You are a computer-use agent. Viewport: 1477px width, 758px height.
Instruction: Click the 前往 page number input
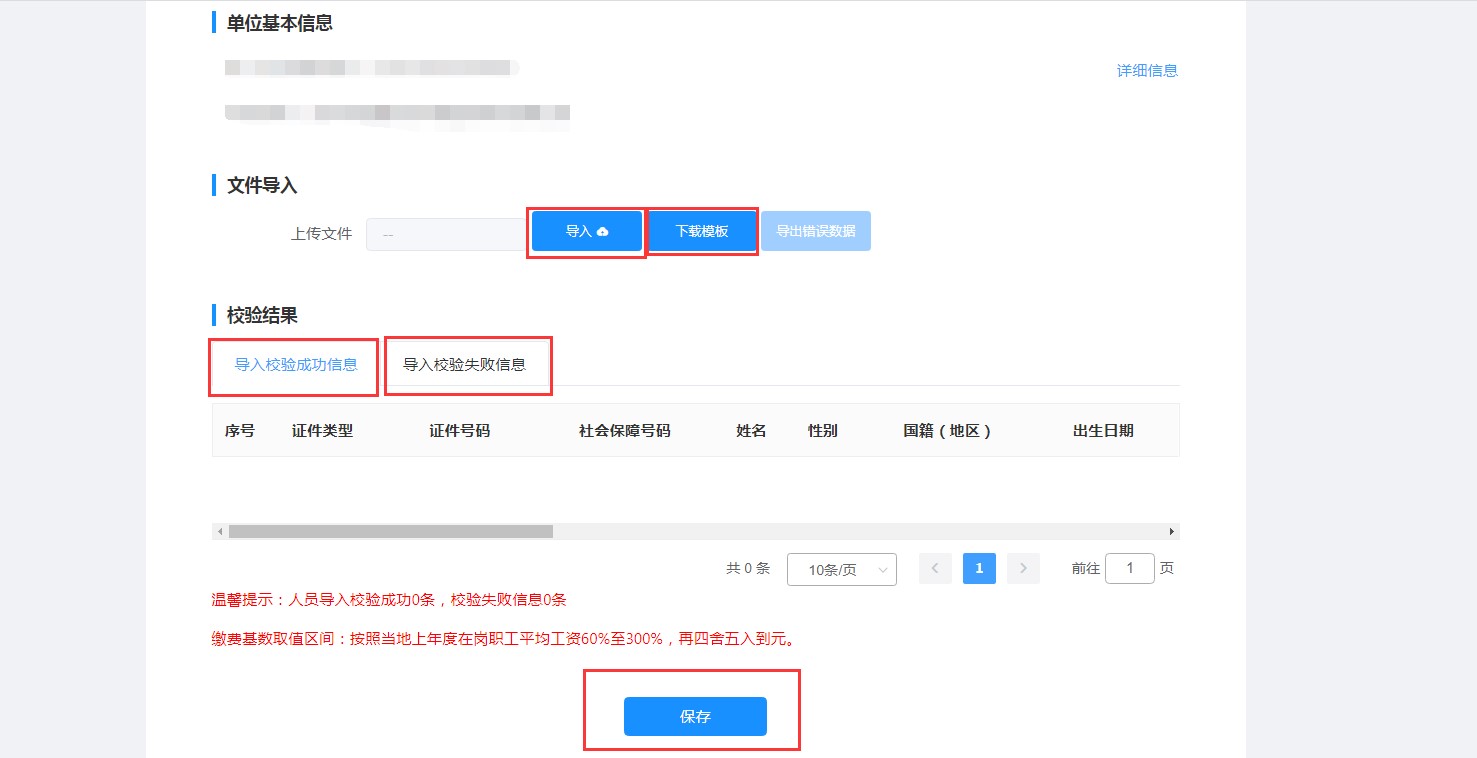1130,568
